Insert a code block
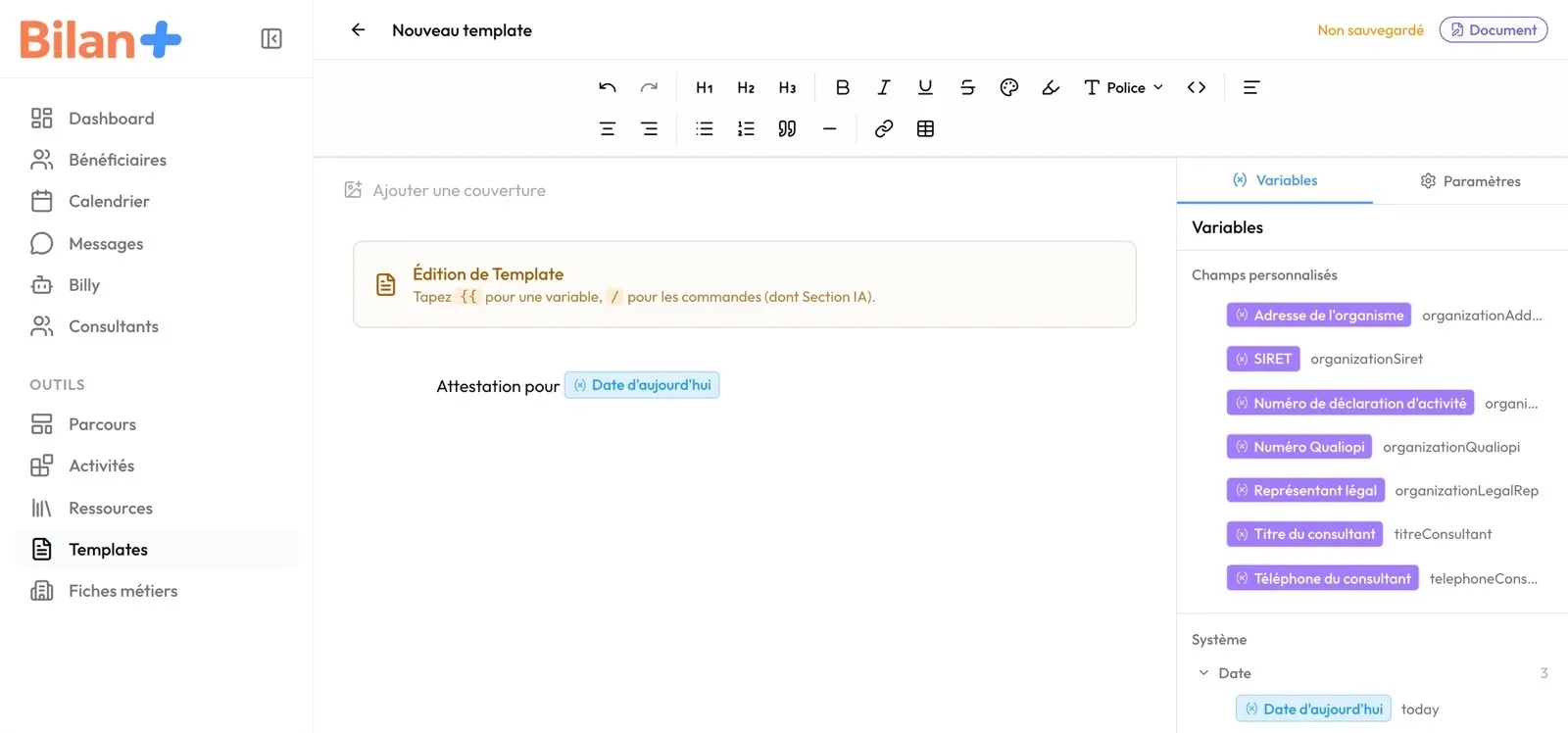This screenshot has width=1568, height=733. pos(1197,87)
